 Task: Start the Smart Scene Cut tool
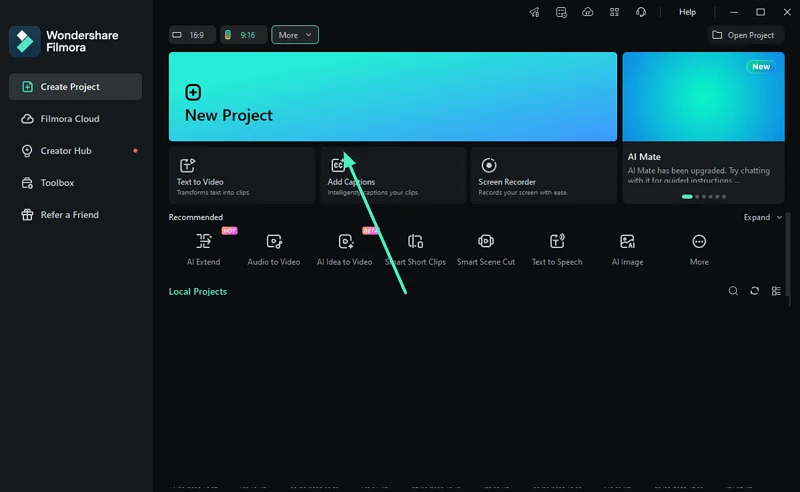(486, 250)
